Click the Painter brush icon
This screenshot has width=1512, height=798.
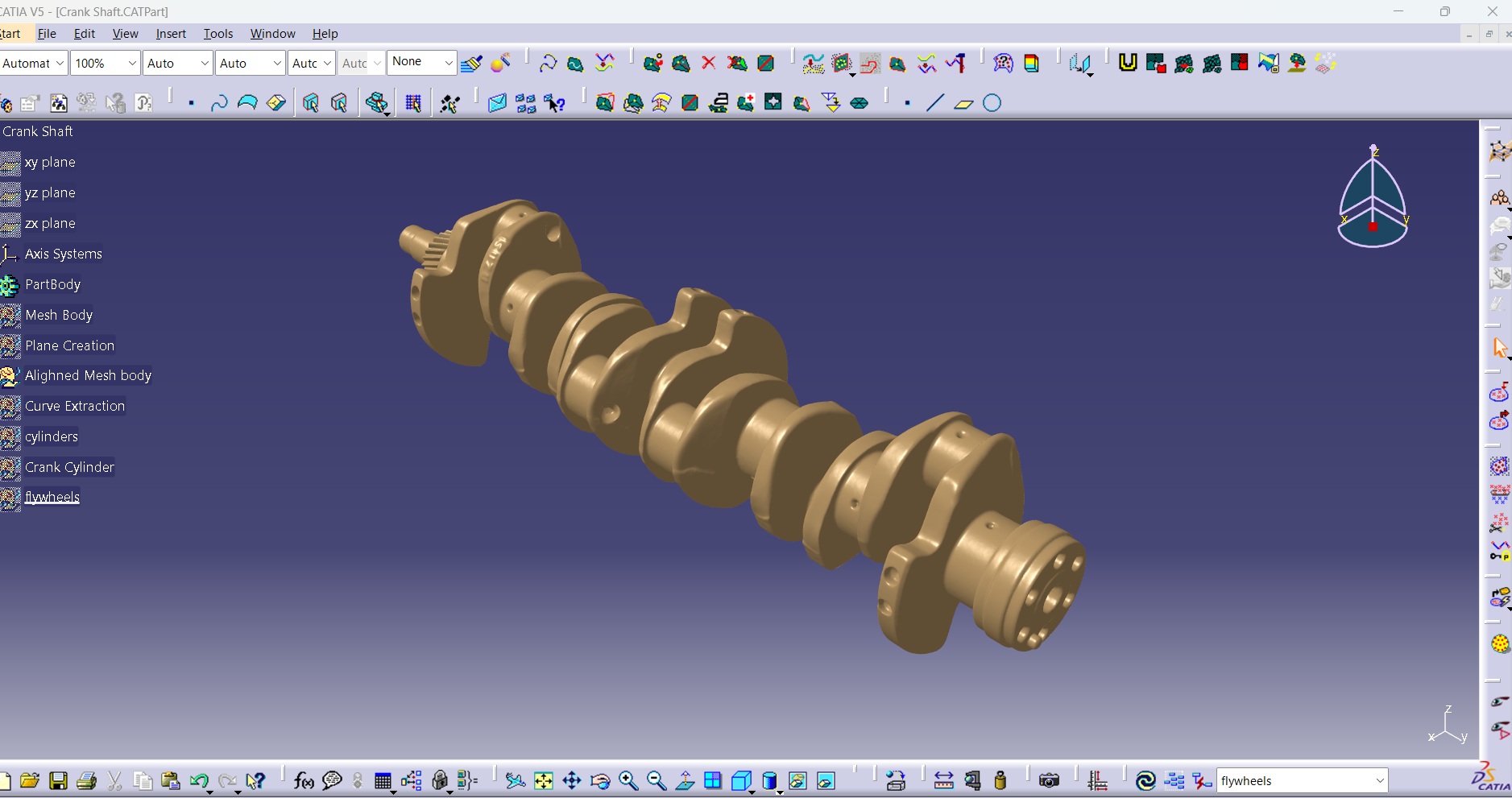click(471, 63)
